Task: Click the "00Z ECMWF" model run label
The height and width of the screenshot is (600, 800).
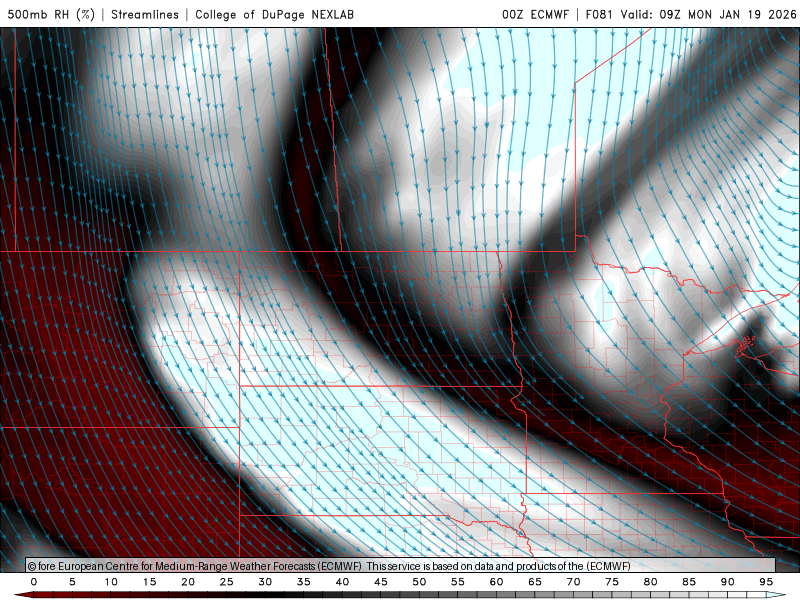Action: pos(535,14)
